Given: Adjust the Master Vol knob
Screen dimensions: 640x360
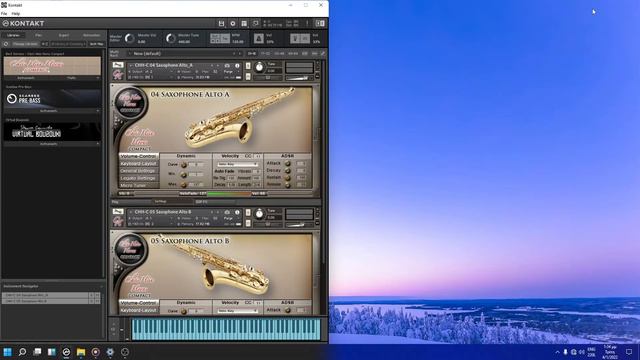Looking at the screenshot, I should (130, 39).
